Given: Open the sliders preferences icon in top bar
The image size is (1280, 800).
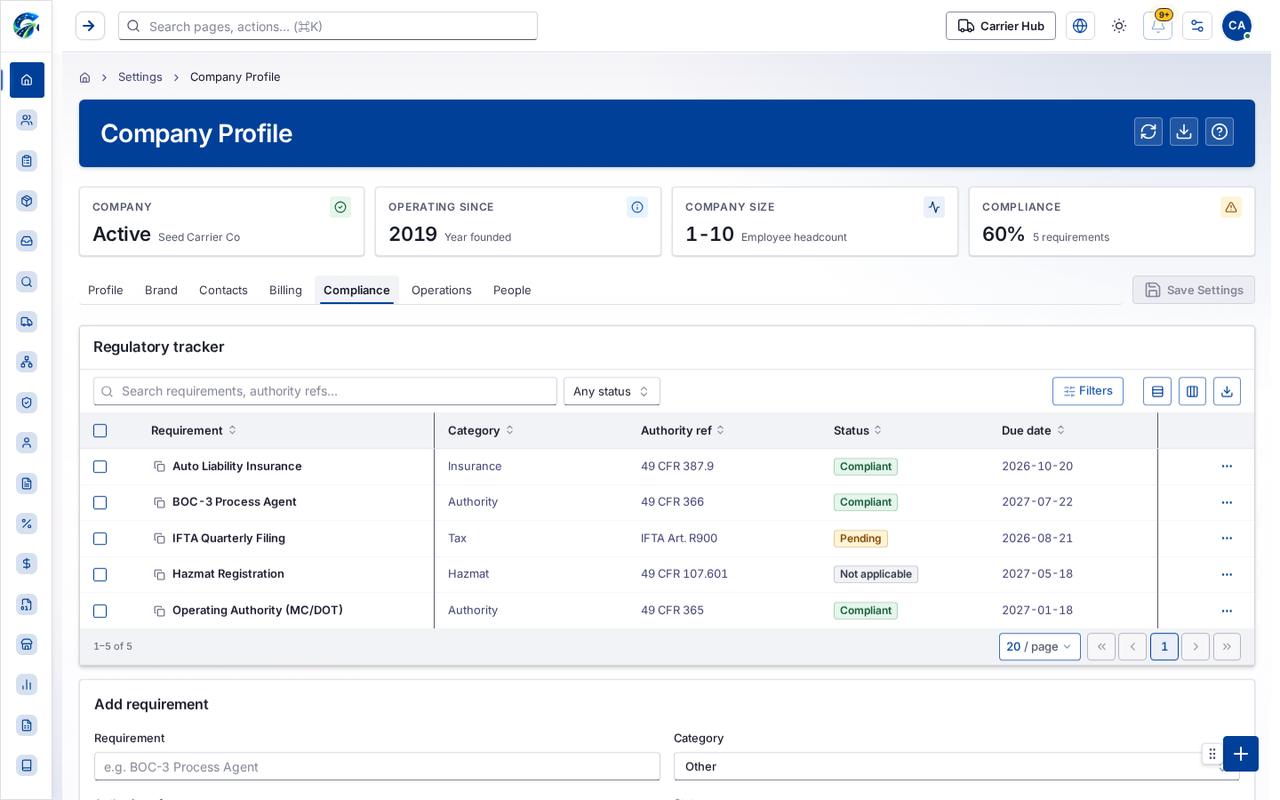Looking at the screenshot, I should coord(1197,26).
